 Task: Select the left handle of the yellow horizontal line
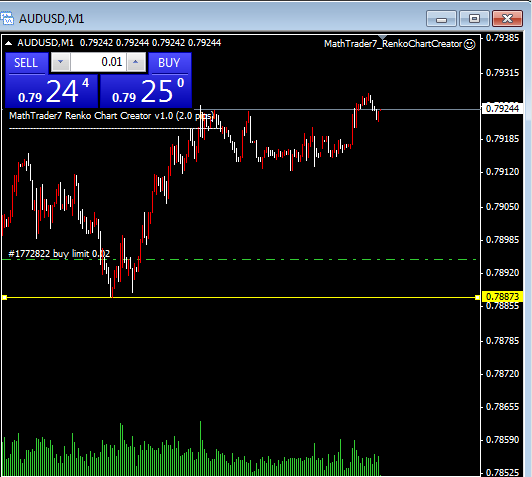coord(4,298)
